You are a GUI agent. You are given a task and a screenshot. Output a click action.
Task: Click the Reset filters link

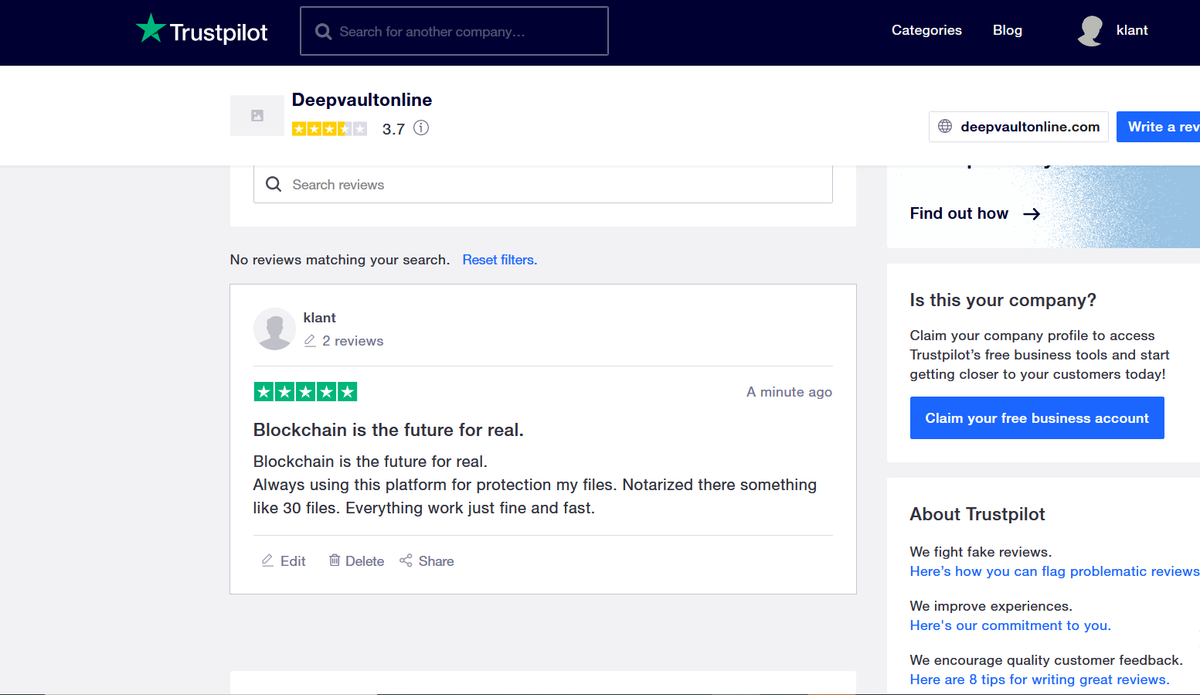[500, 260]
